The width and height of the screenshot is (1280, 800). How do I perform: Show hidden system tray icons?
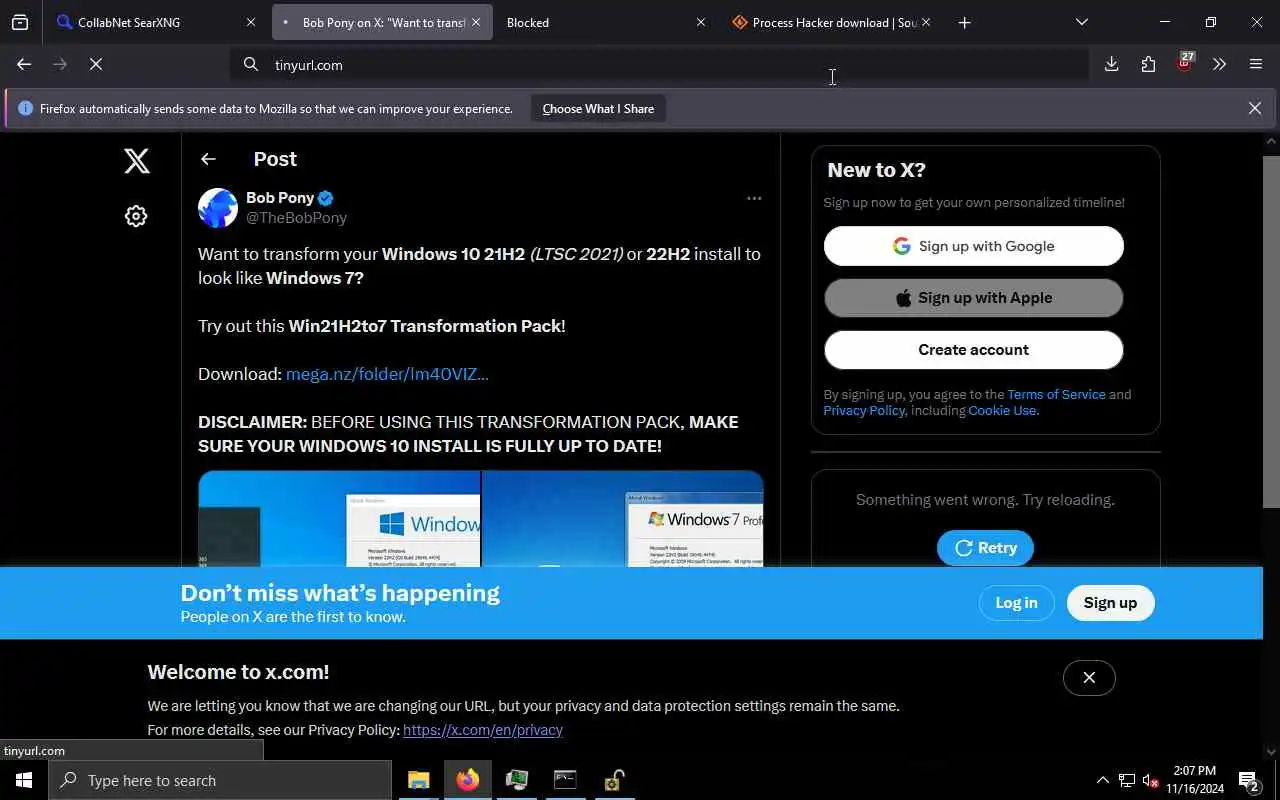pyautogui.click(x=1102, y=780)
